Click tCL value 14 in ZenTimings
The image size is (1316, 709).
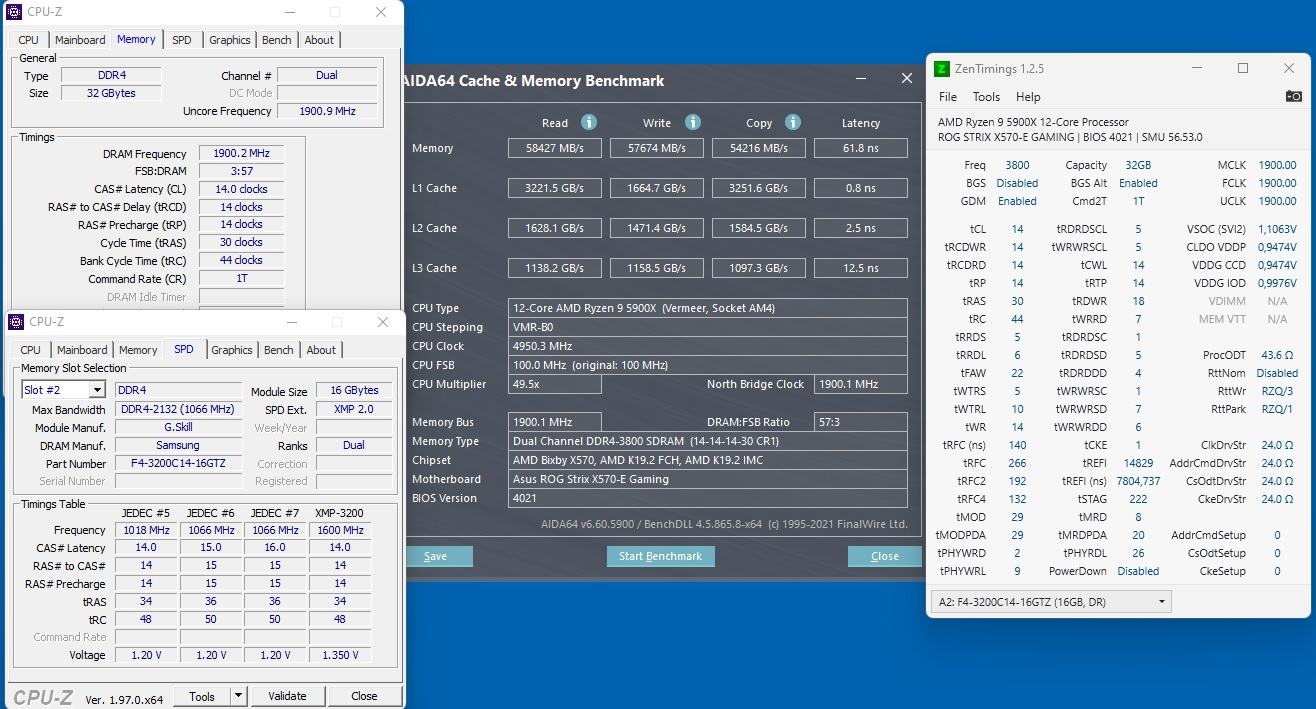click(1017, 229)
